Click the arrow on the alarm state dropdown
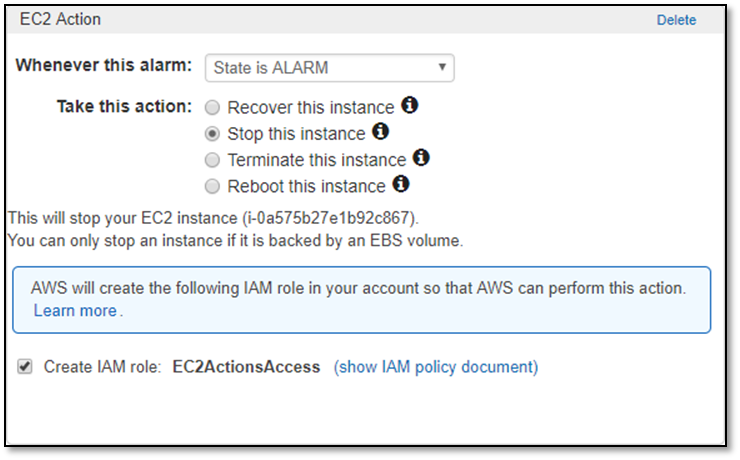This screenshot has width=740, height=460. [x=442, y=67]
